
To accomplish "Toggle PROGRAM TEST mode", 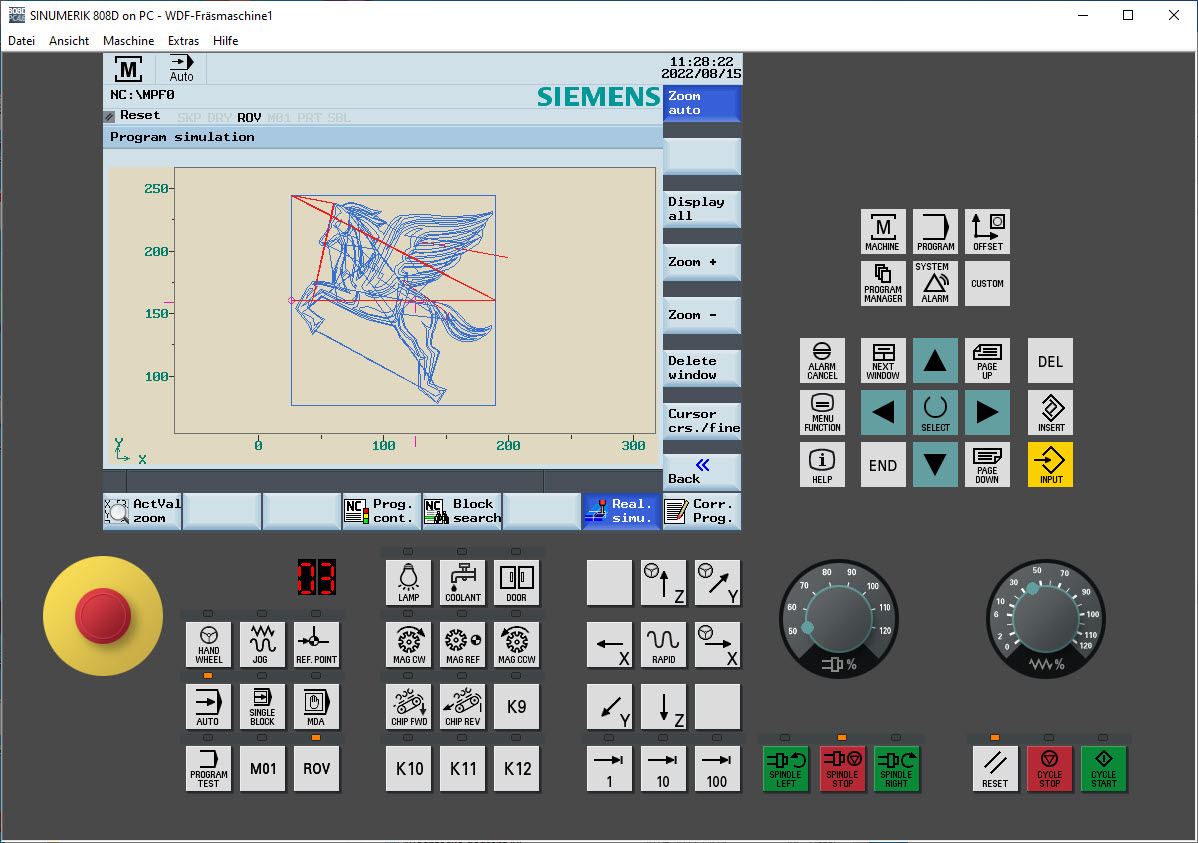I will [209, 769].
